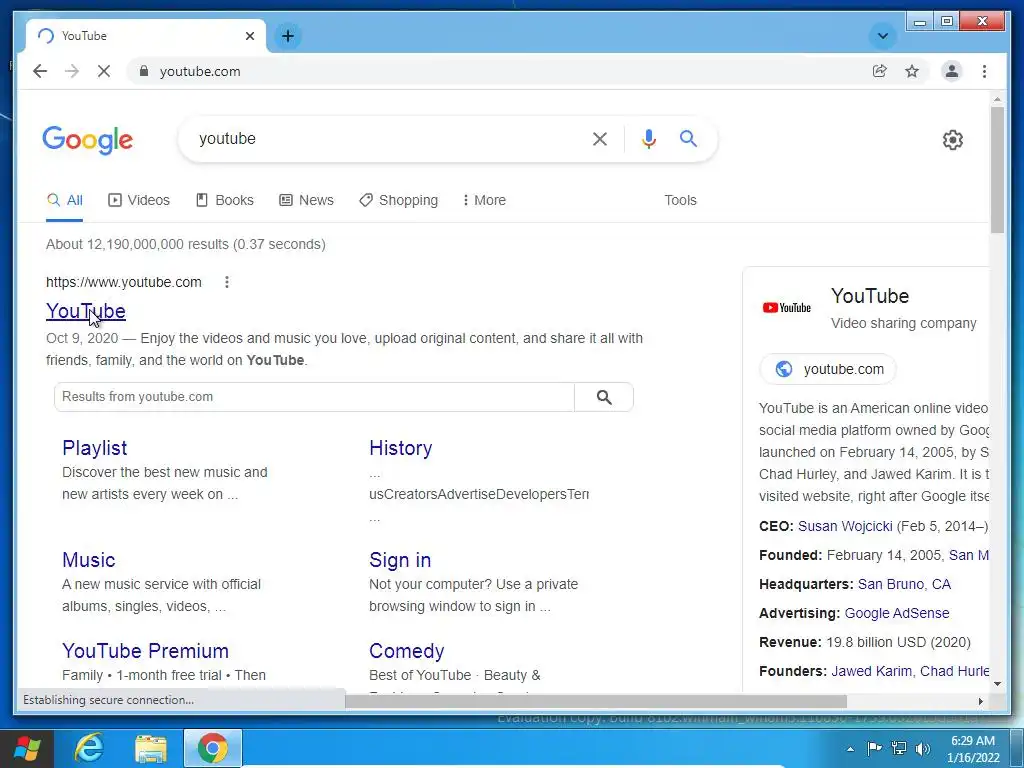Open the Windows Start menu
Viewport: 1024px width, 768px height.
click(27, 748)
